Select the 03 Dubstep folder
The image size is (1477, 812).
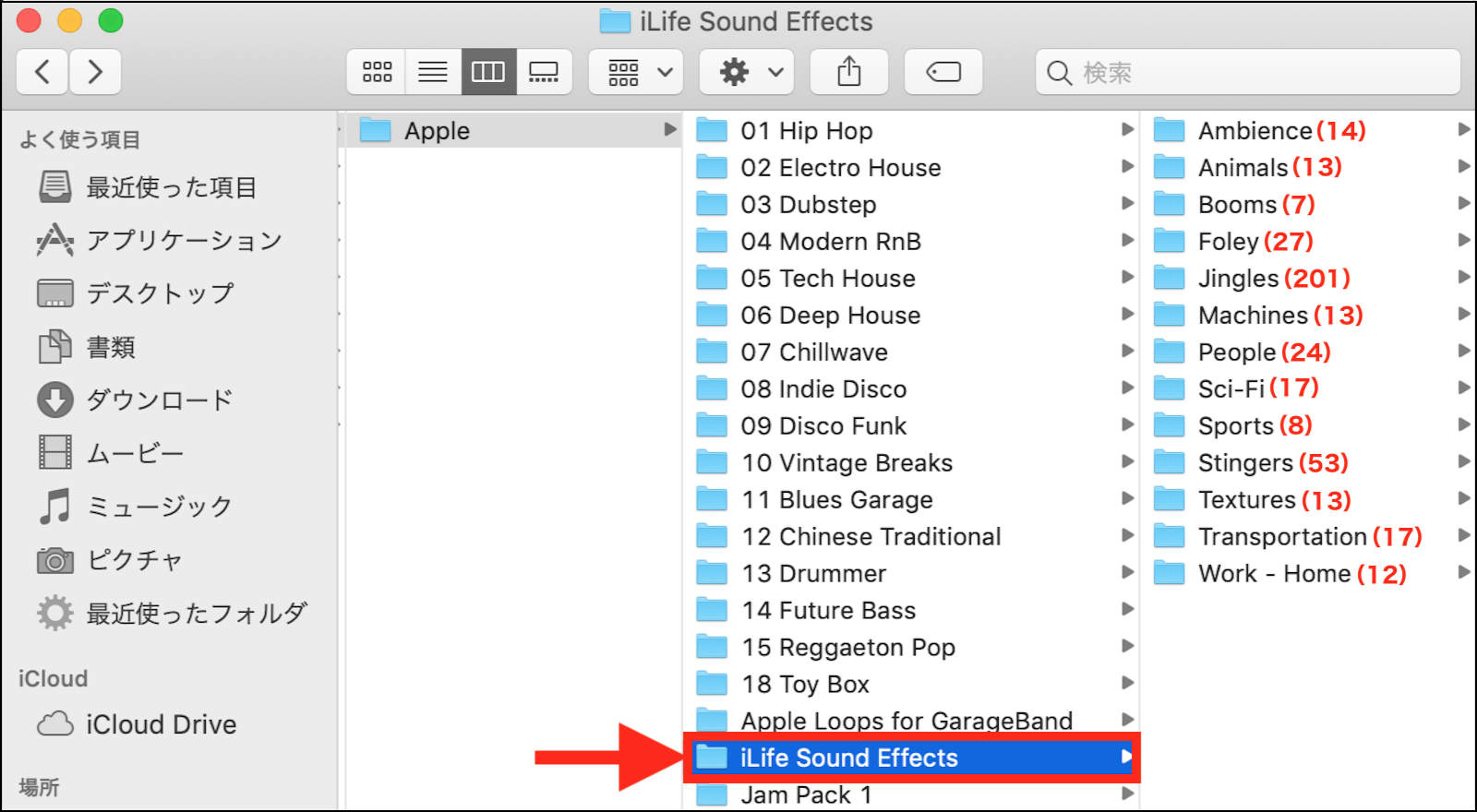911,204
